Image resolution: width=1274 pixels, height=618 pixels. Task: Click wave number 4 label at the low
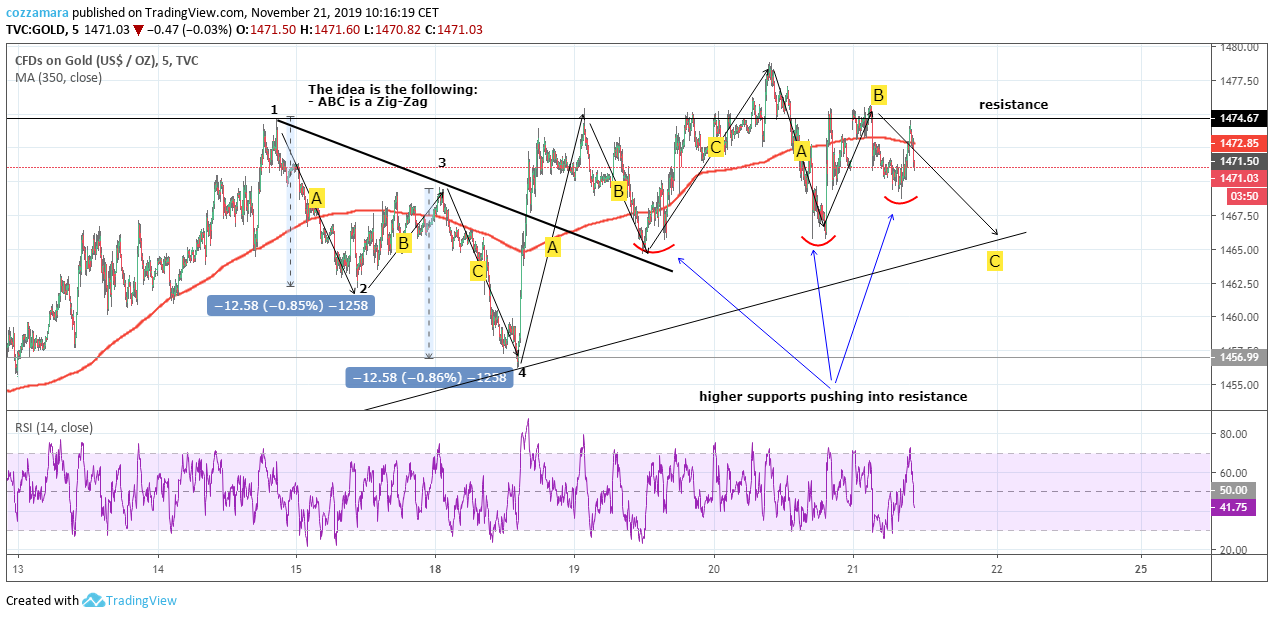522,372
